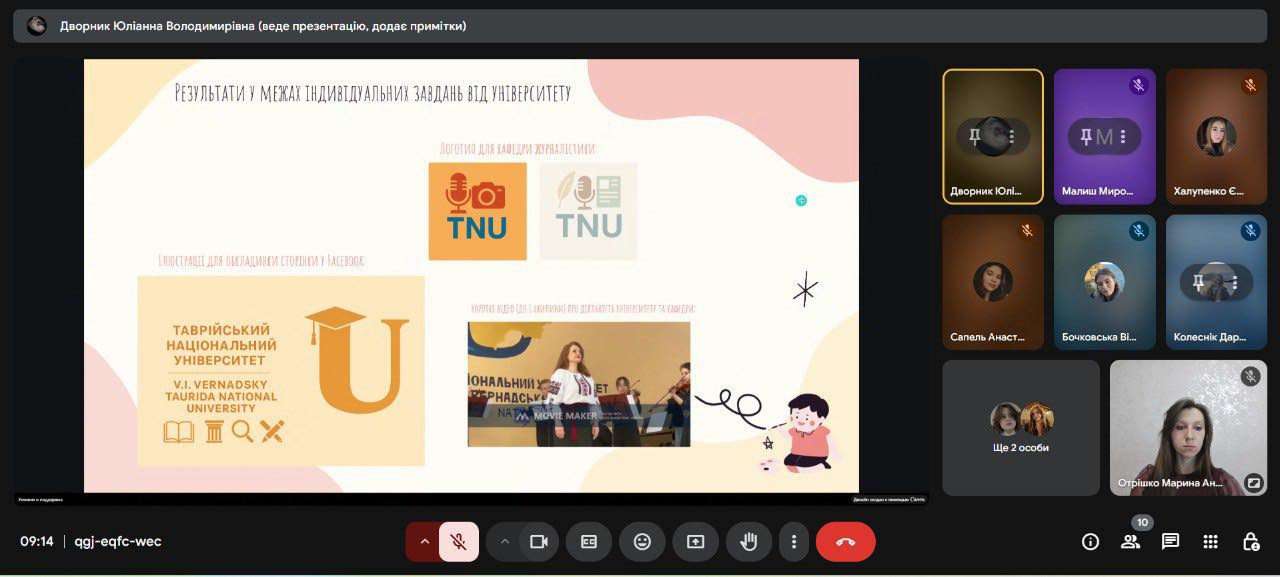
Task: Open the emoji reactions panel
Action: click(642, 541)
